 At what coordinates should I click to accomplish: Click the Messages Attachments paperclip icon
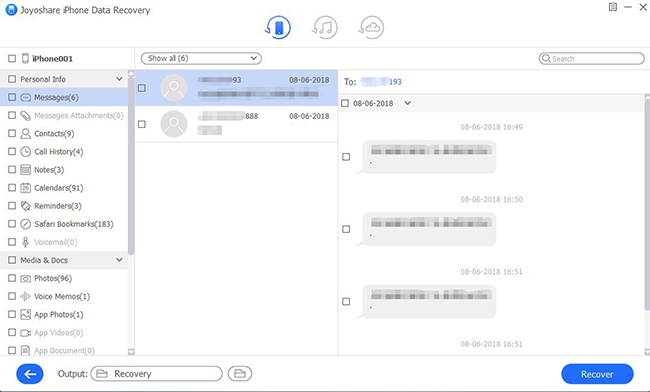tap(26, 116)
